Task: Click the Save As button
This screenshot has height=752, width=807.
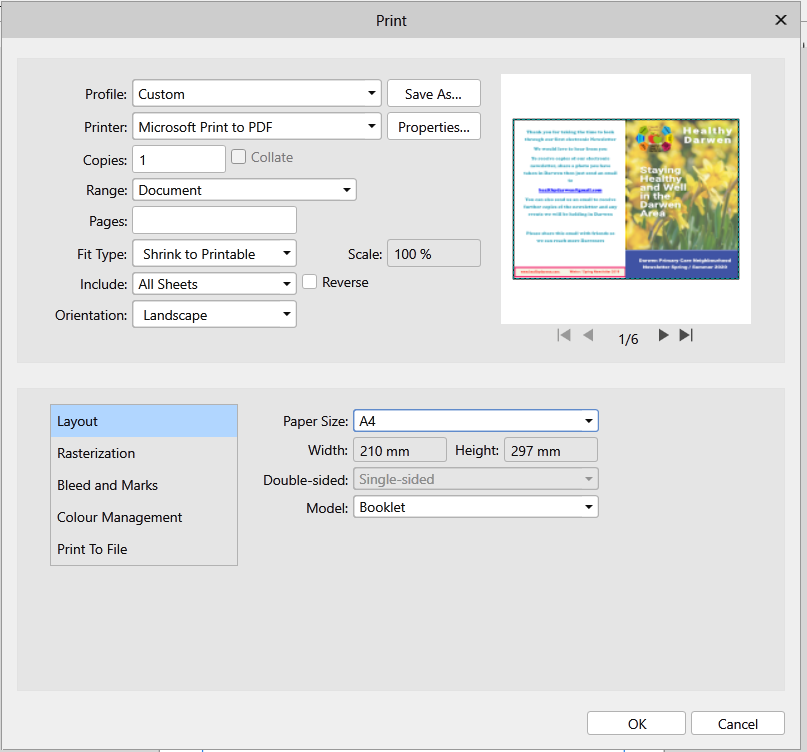Action: (433, 93)
